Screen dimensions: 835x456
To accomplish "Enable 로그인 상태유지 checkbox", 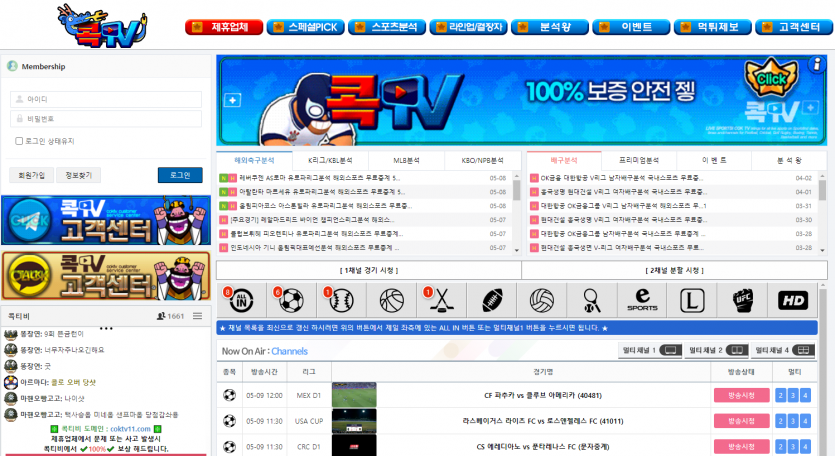I will [x=19, y=141].
